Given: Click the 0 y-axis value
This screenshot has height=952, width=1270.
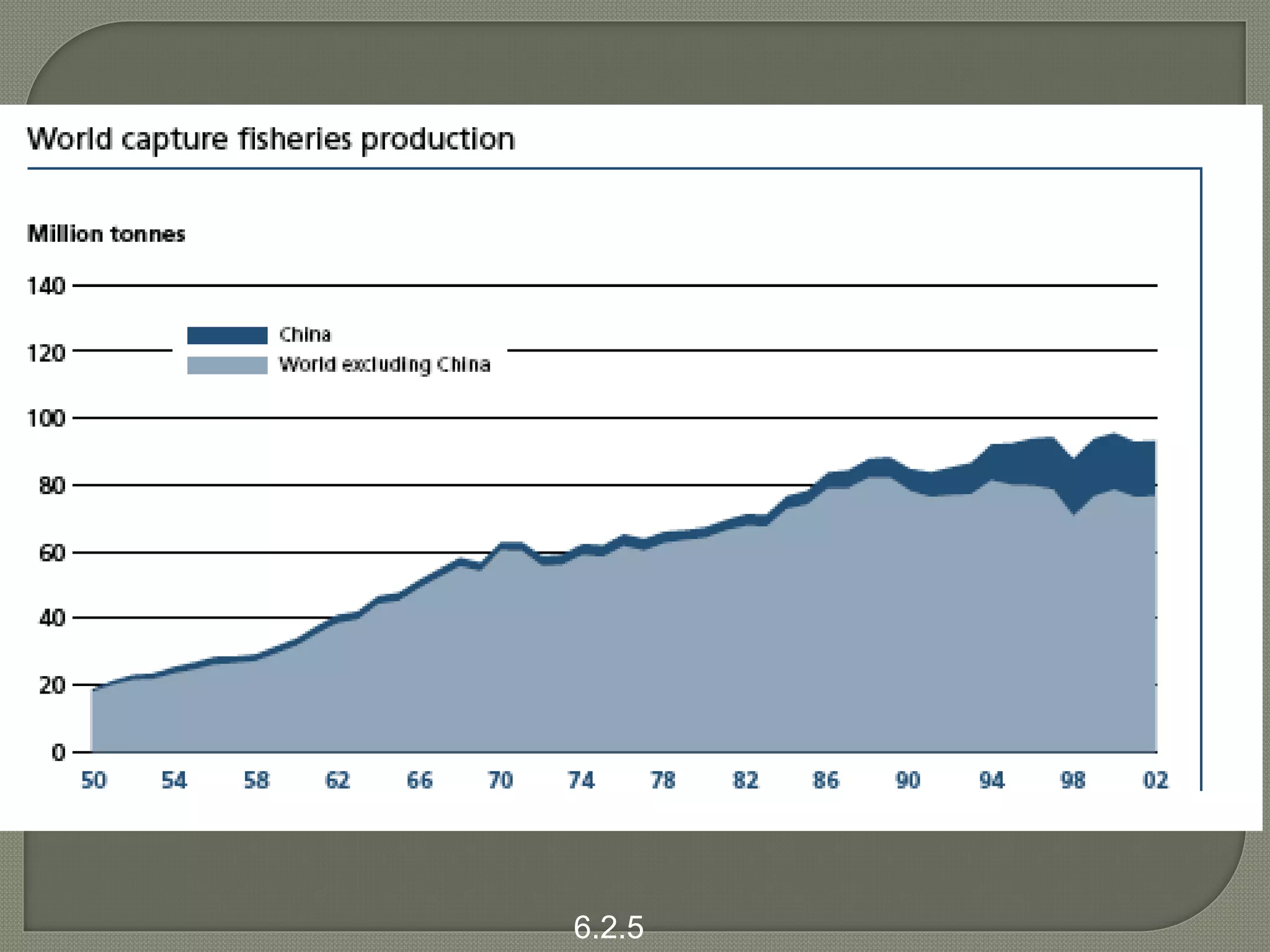Looking at the screenshot, I should click(x=58, y=753).
